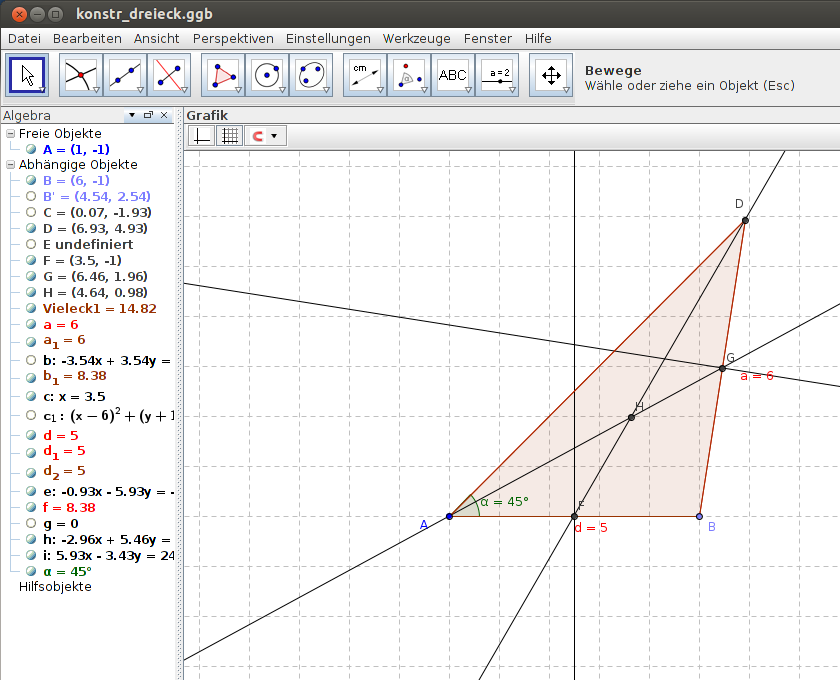
Task: Select the angle tool in the toolbar
Action: [x=409, y=74]
